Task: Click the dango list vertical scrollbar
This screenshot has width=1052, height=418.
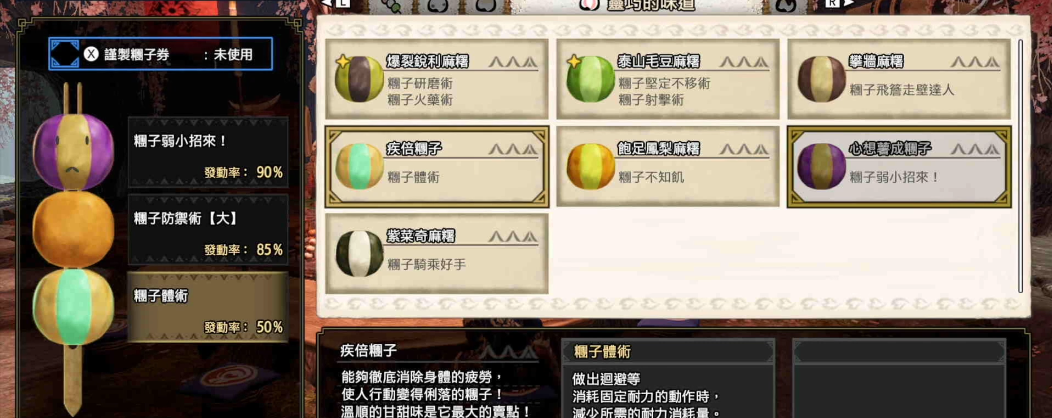Action: point(1020,166)
